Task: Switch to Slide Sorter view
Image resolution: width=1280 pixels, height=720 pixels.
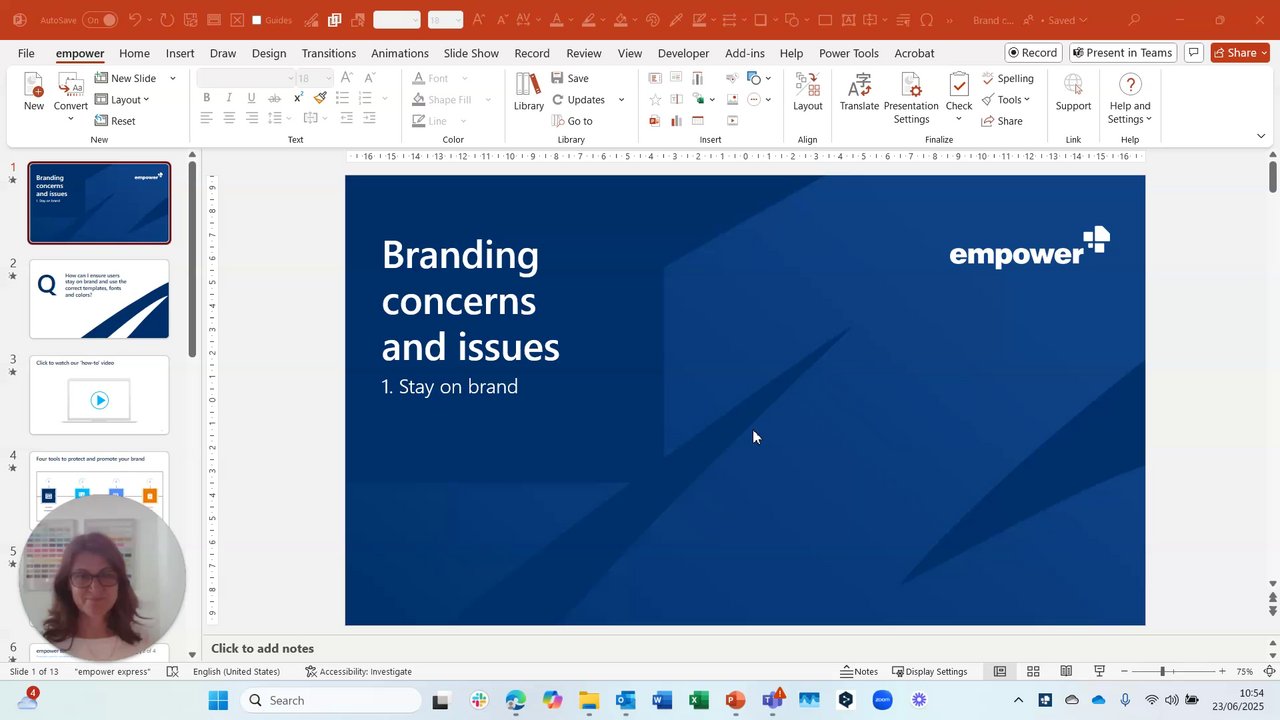Action: [1033, 671]
